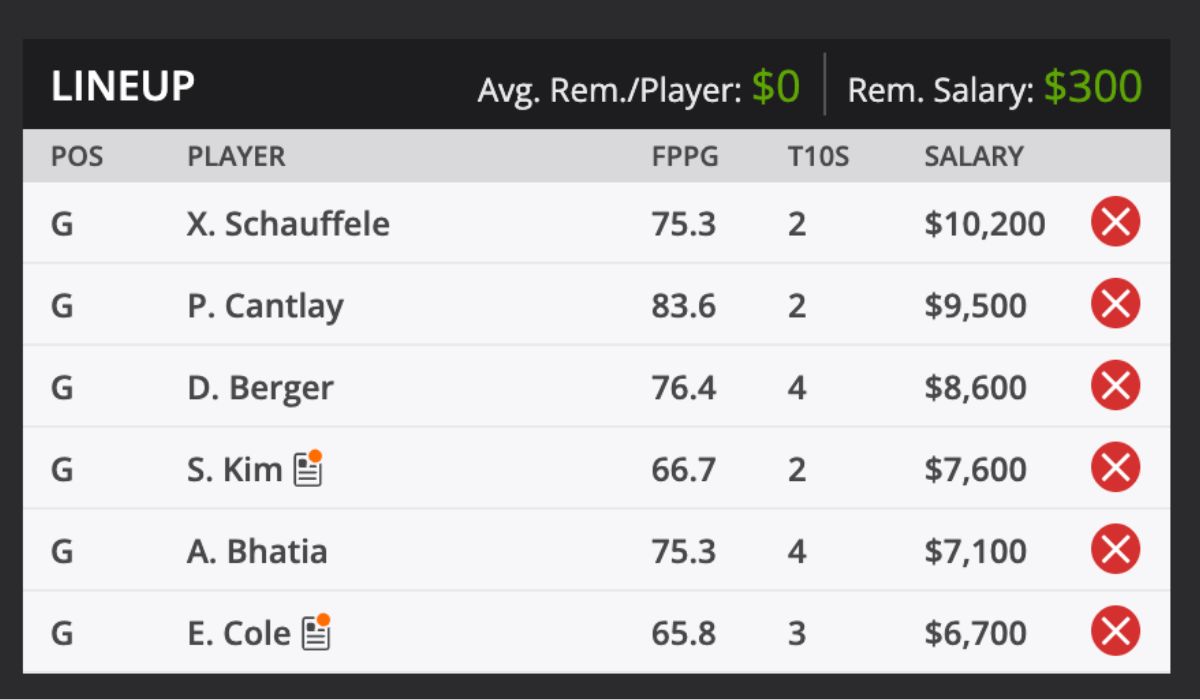This screenshot has height=700, width=1200.
Task: Remove S. Kim from the lineup
Action: (1114, 469)
